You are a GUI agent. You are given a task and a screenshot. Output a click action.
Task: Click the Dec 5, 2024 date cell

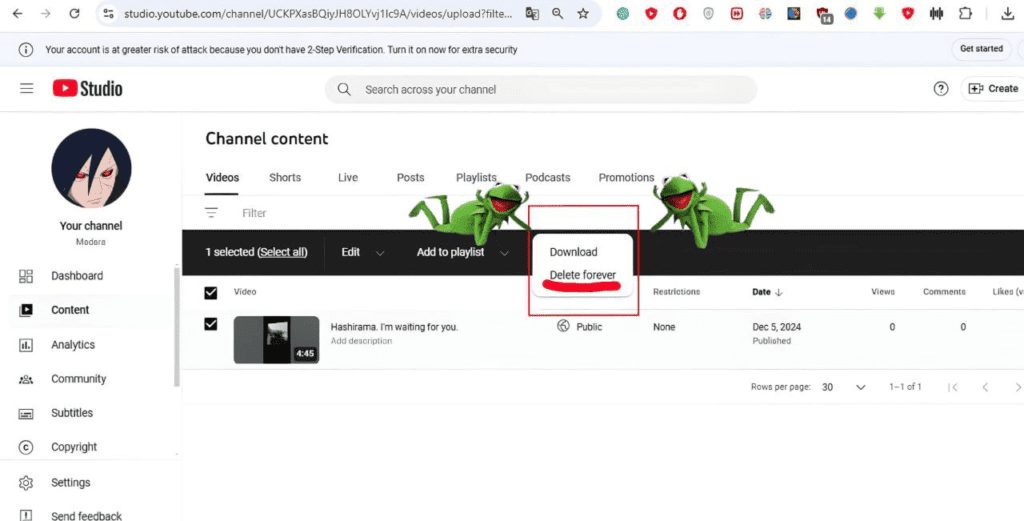coord(776,327)
